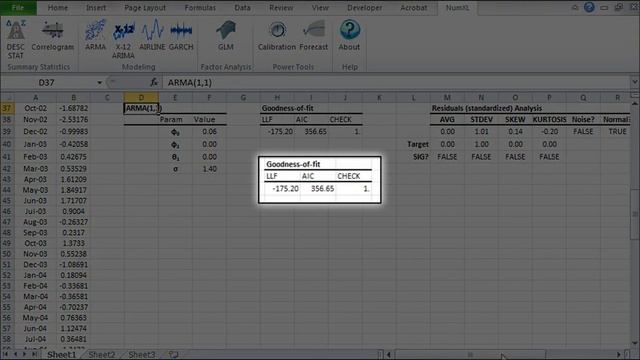Screen dimensions: 640x360
Task: Open the File tab
Action: tap(18, 7)
